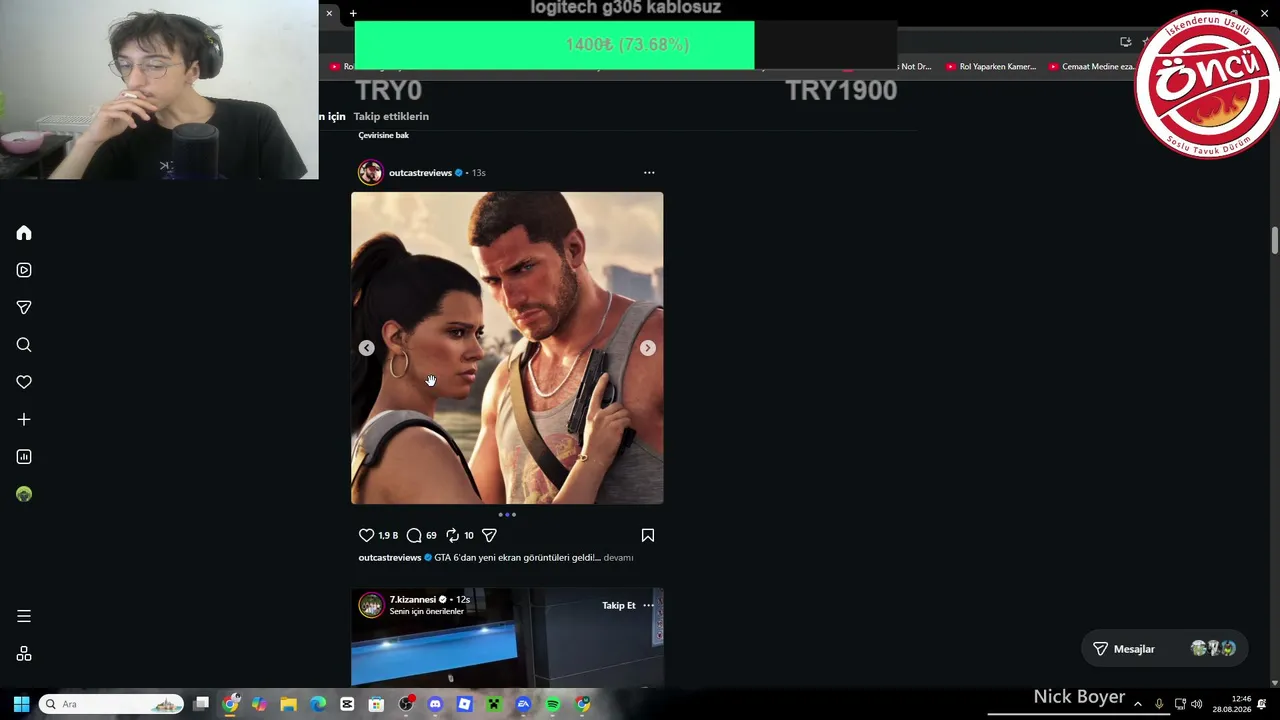Repost the outcastreviews post
Viewport: 1280px width, 720px height.
[452, 535]
